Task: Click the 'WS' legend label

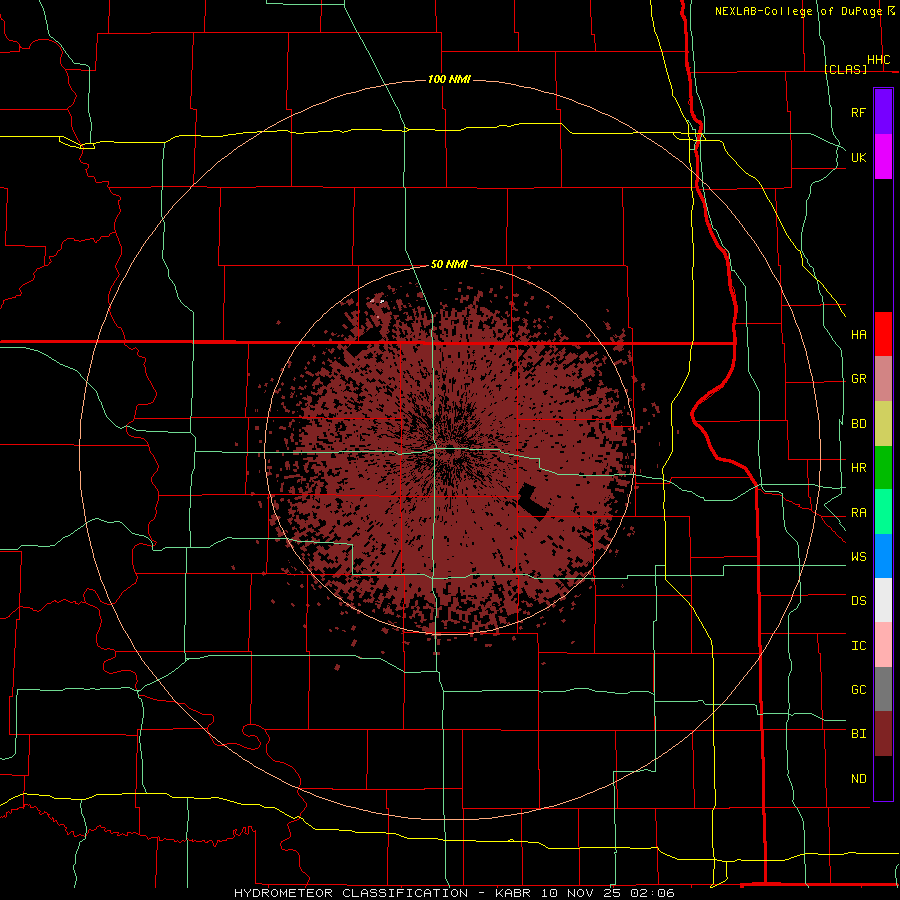Action: tap(858, 557)
